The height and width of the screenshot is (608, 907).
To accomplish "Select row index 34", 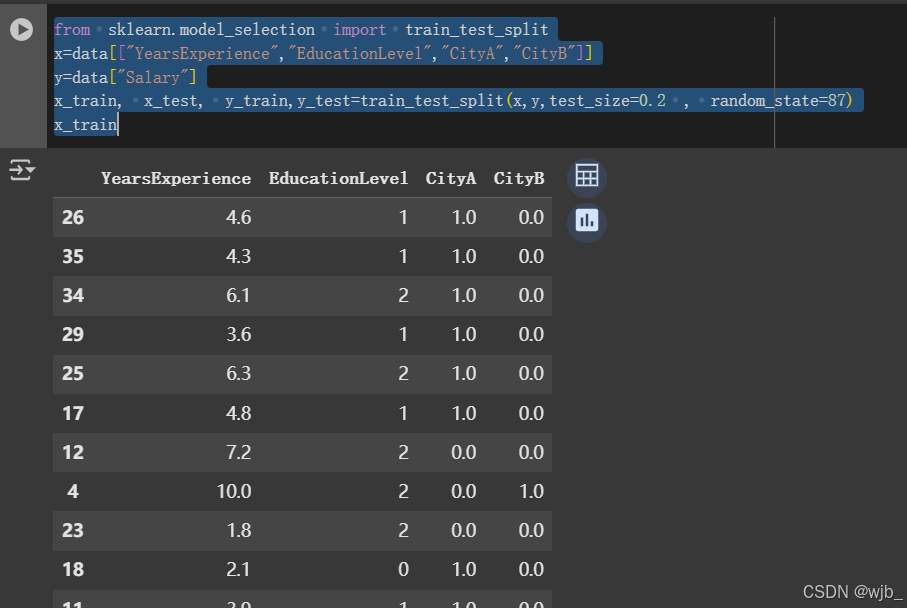I will pyautogui.click(x=73, y=296).
